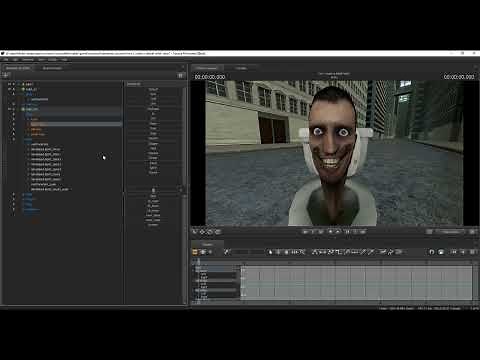Image resolution: width=480 pixels, height=360 pixels.
Task: Activate the fourth viewport manipulator icon
Action: (x=218, y=231)
